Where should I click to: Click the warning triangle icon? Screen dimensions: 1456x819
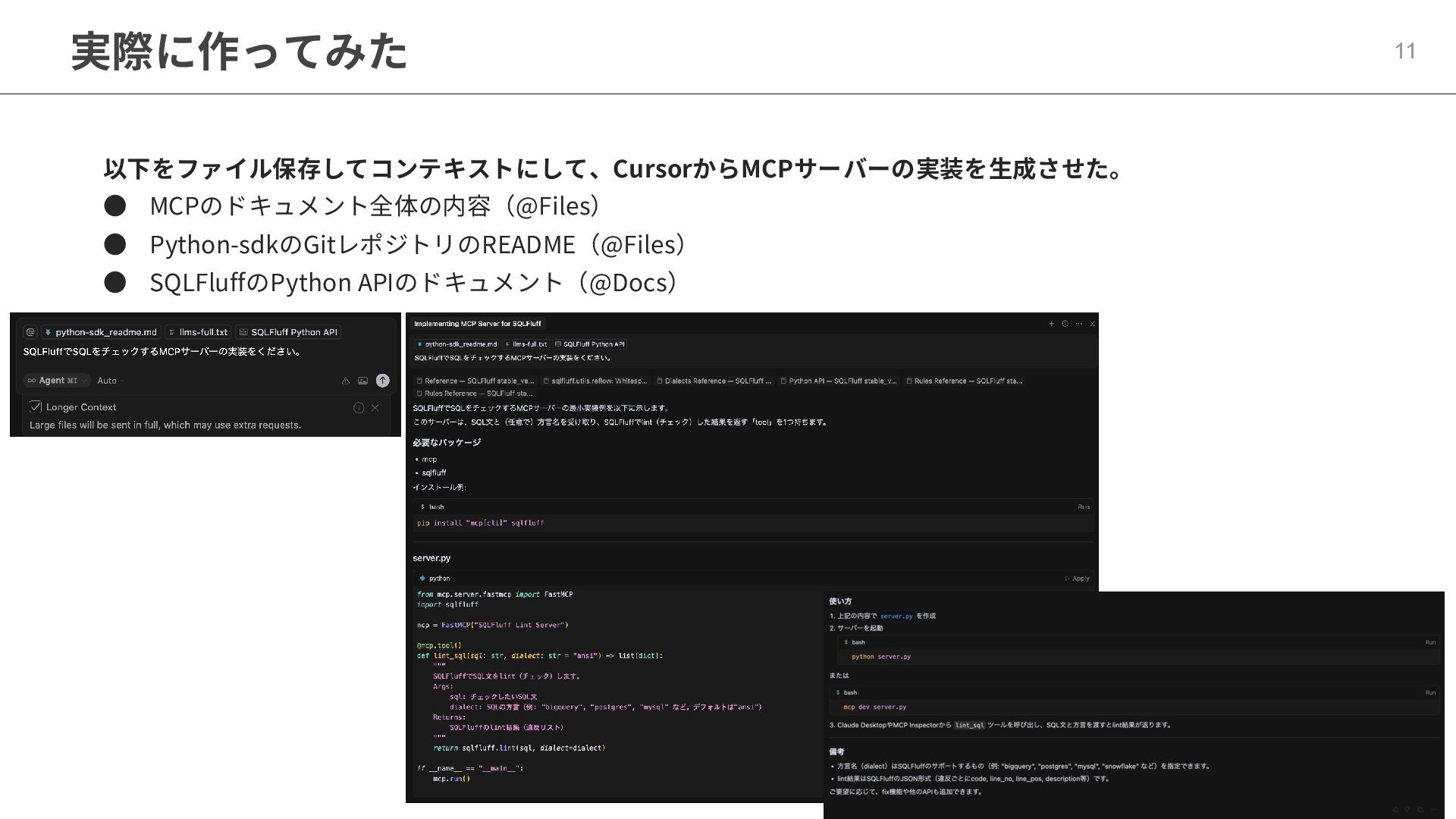345,381
